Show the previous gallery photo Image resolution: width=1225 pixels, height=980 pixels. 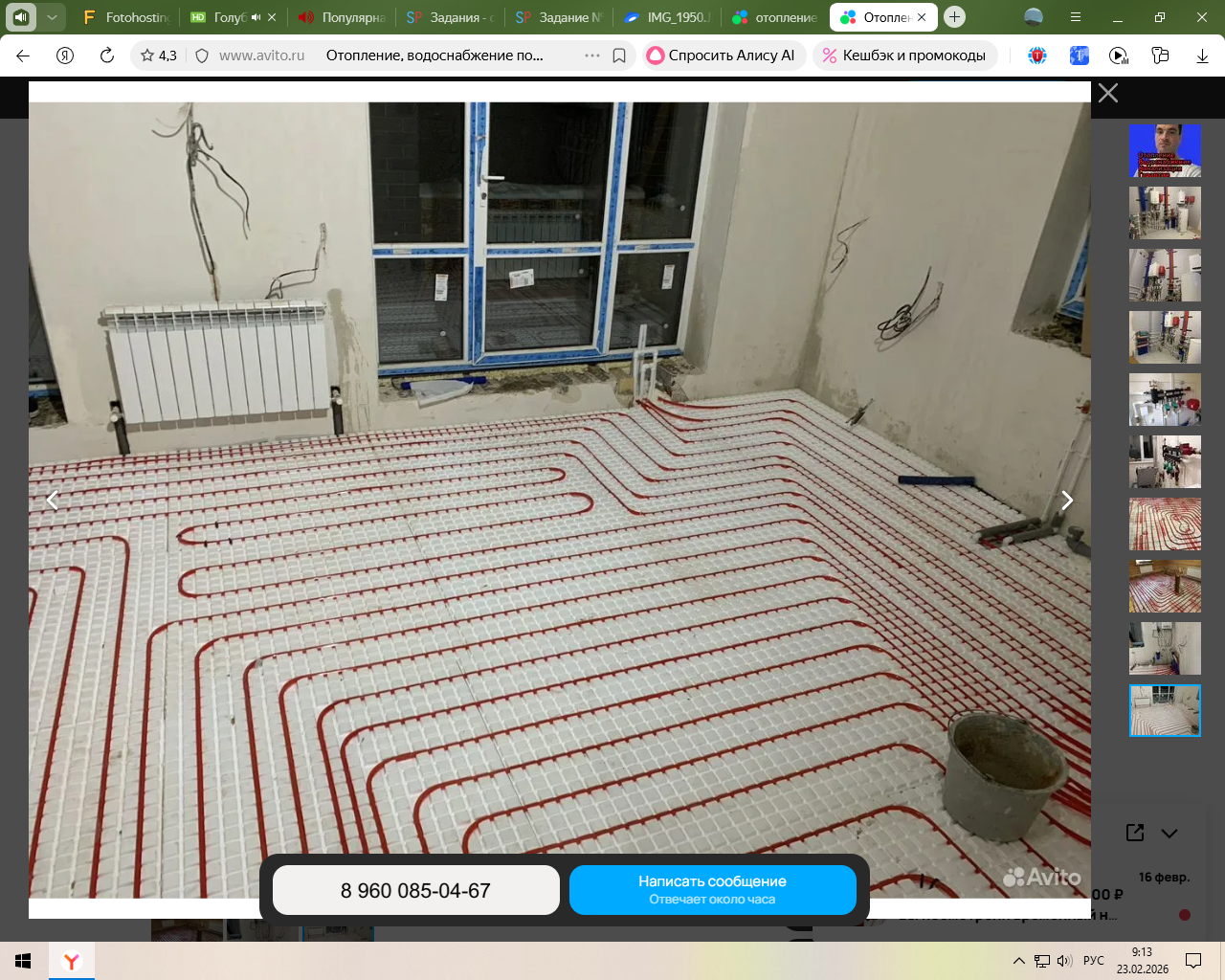click(53, 500)
